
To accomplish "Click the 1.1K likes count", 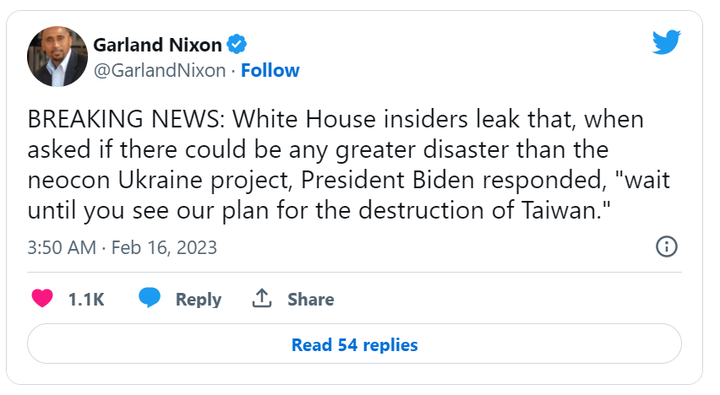I will (86, 299).
